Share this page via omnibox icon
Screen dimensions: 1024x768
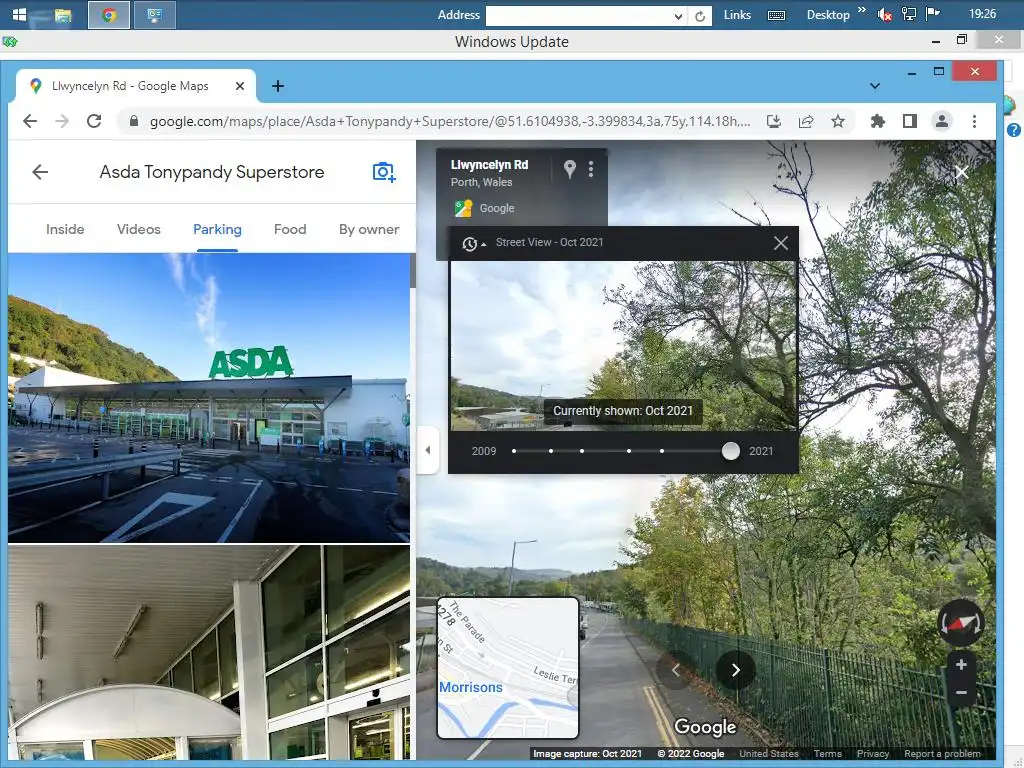point(806,121)
